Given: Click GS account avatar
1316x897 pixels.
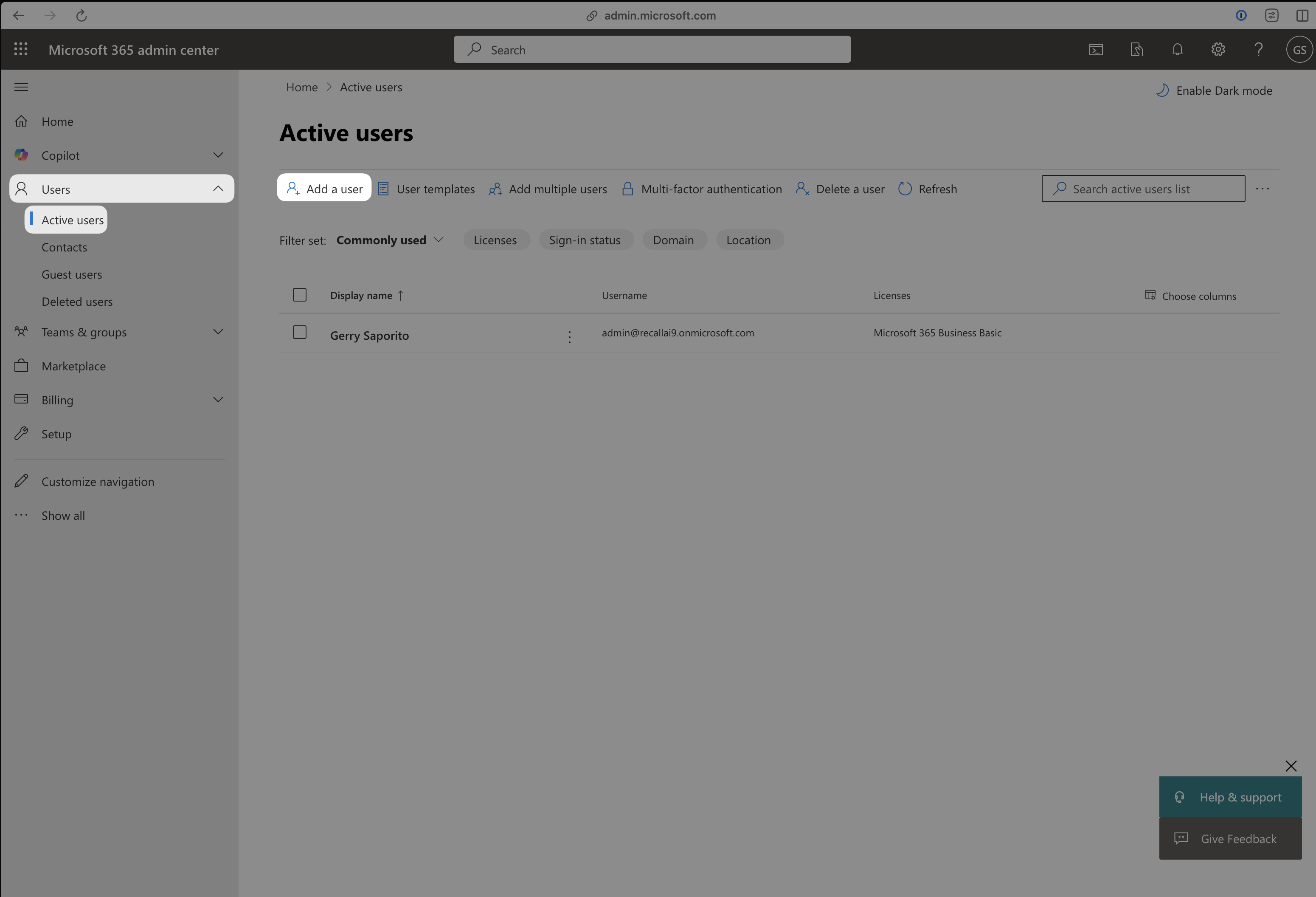Looking at the screenshot, I should [1299, 50].
